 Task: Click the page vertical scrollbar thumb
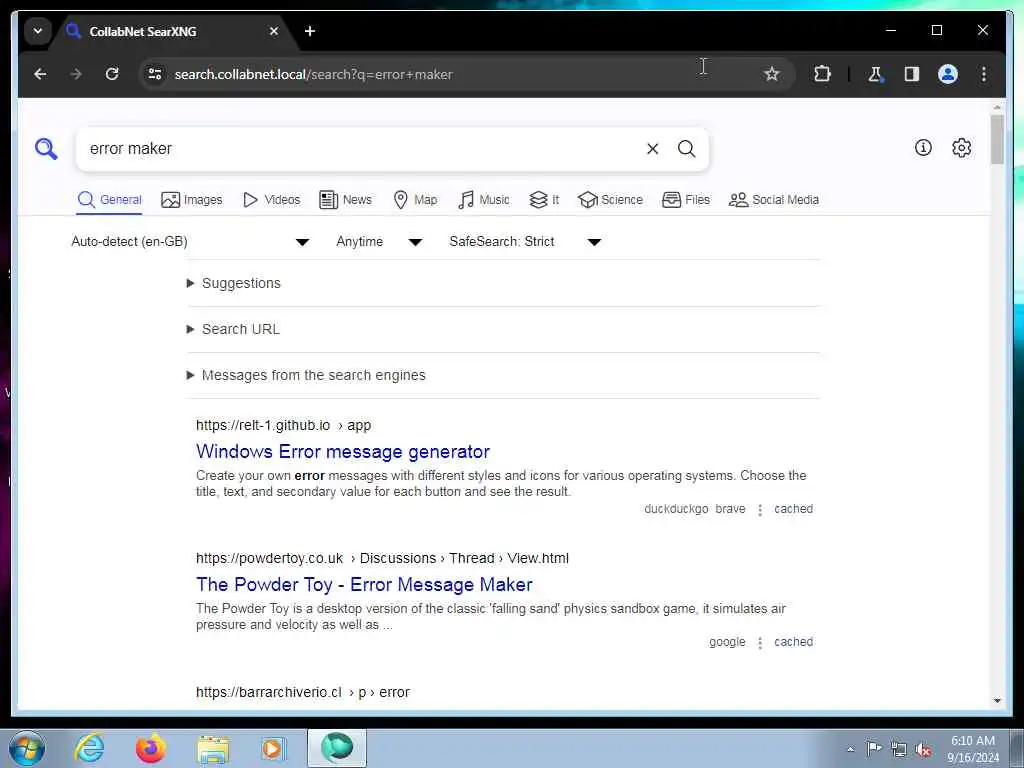pyautogui.click(x=997, y=140)
